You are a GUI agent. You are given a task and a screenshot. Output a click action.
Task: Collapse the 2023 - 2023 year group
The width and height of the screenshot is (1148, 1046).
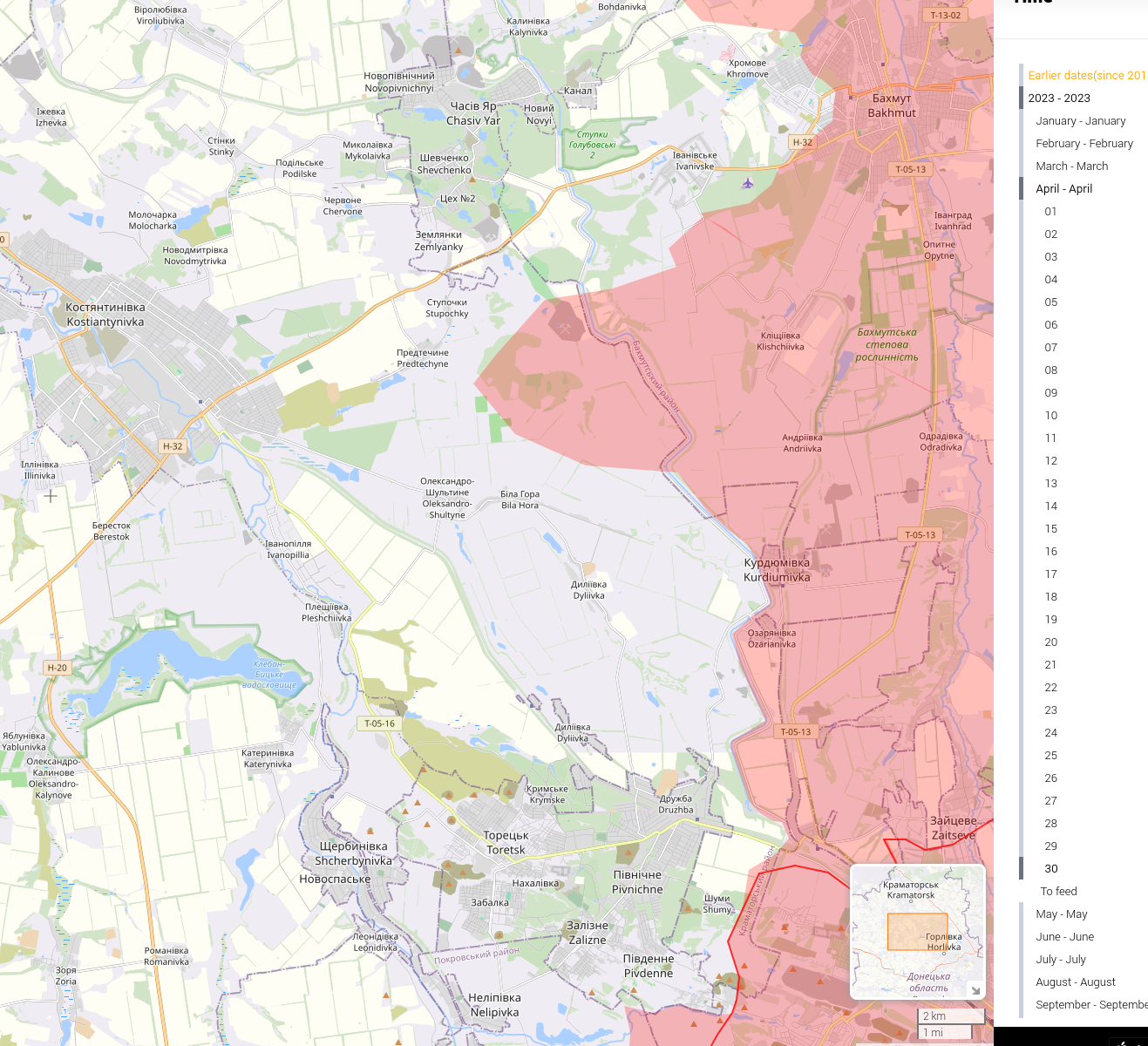pos(1059,98)
